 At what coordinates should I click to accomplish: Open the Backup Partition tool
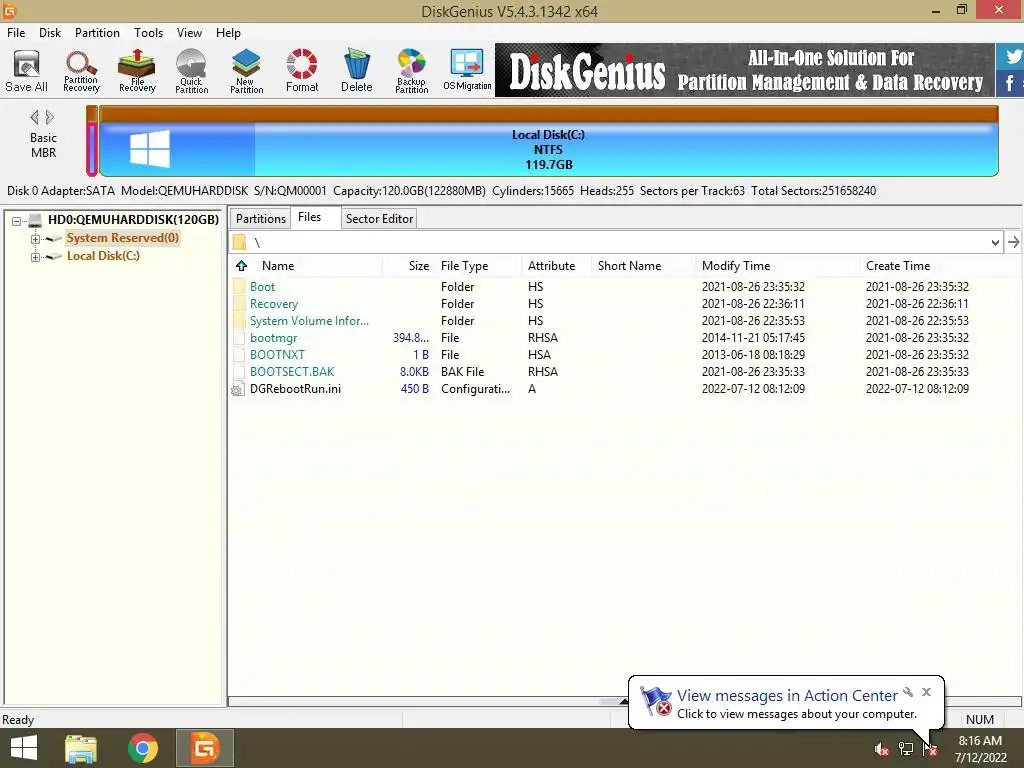pos(411,71)
